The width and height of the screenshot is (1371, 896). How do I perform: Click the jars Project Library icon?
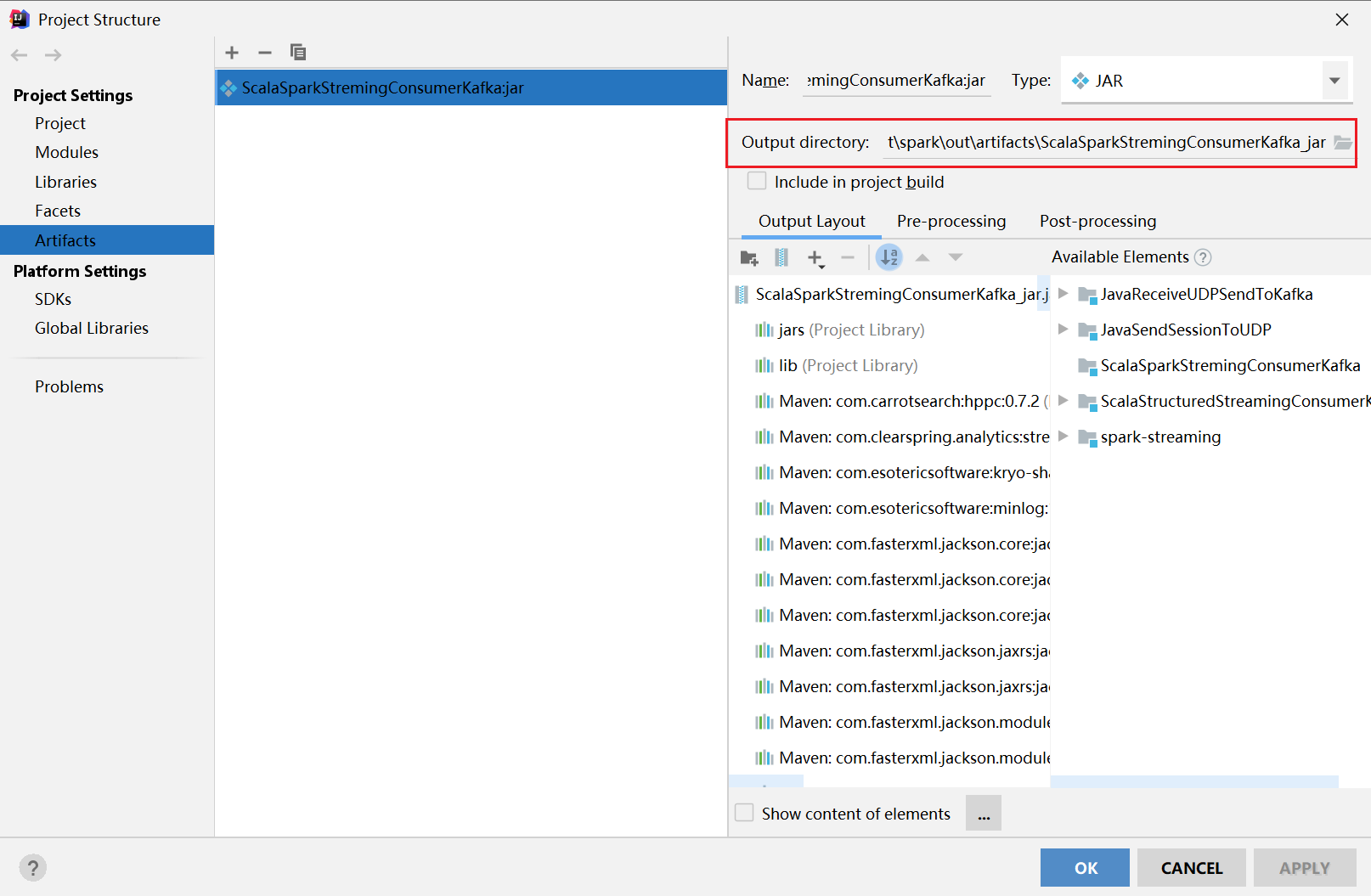764,330
